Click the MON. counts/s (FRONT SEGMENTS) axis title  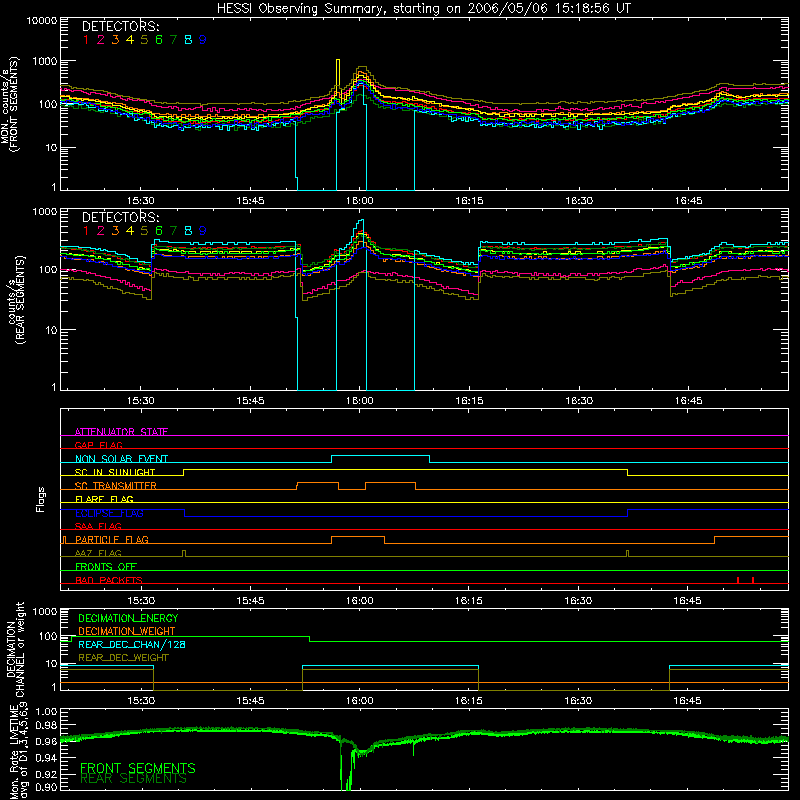(x=9, y=104)
